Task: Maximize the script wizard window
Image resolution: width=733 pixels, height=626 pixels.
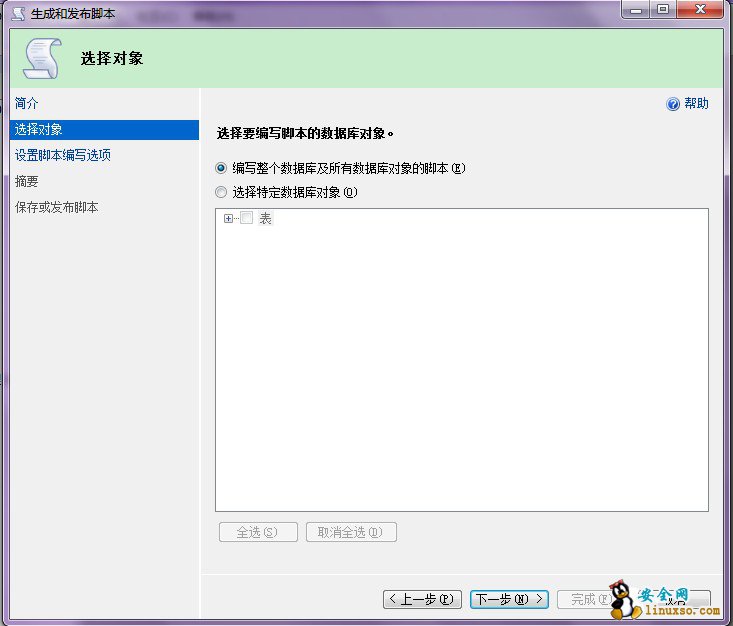Action: [x=662, y=9]
